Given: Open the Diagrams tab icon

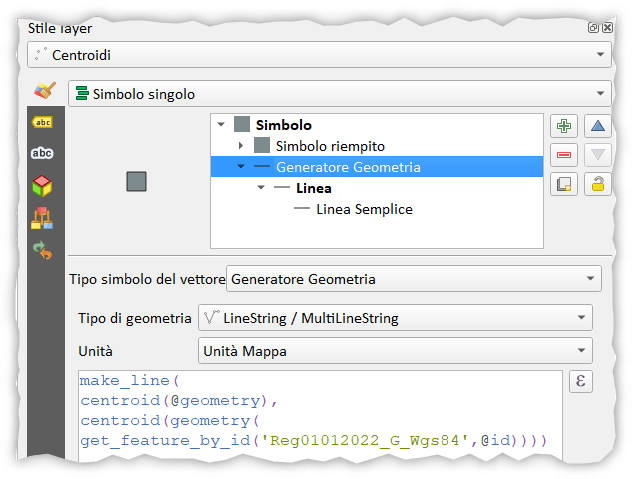Looking at the screenshot, I should pos(42,217).
